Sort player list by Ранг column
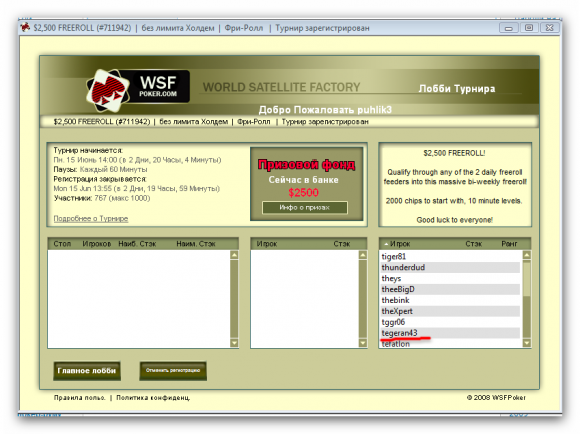580x434 pixels. [509, 244]
